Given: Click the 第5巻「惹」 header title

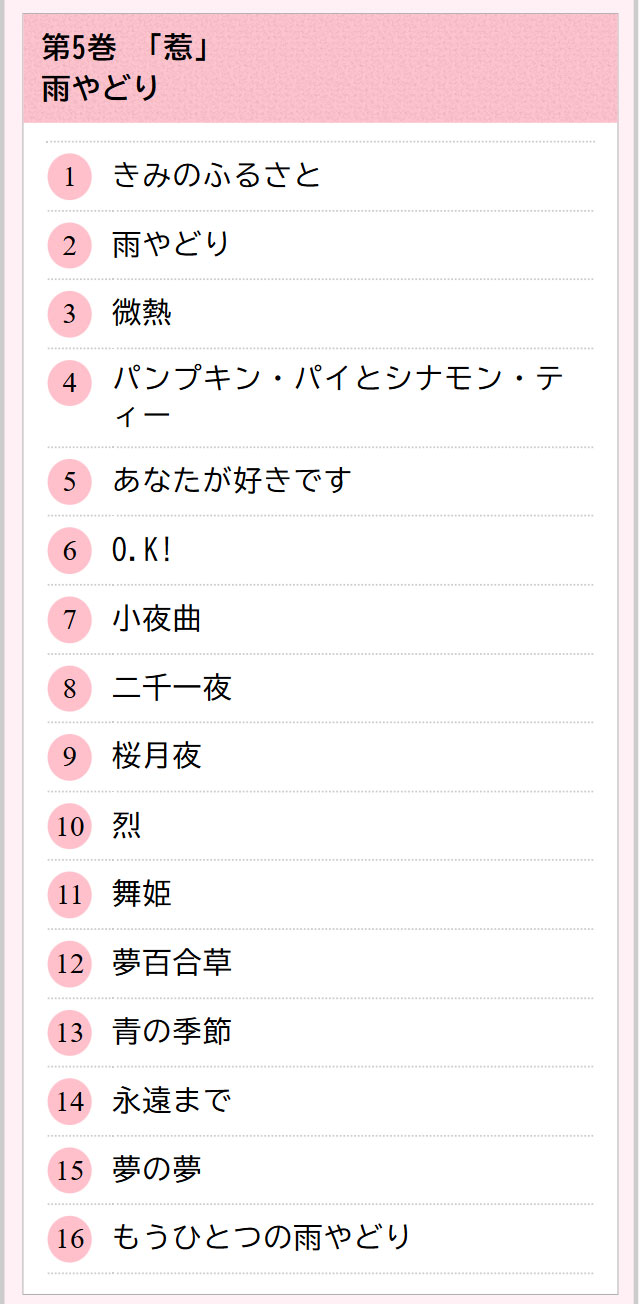Looking at the screenshot, I should tap(125, 48).
